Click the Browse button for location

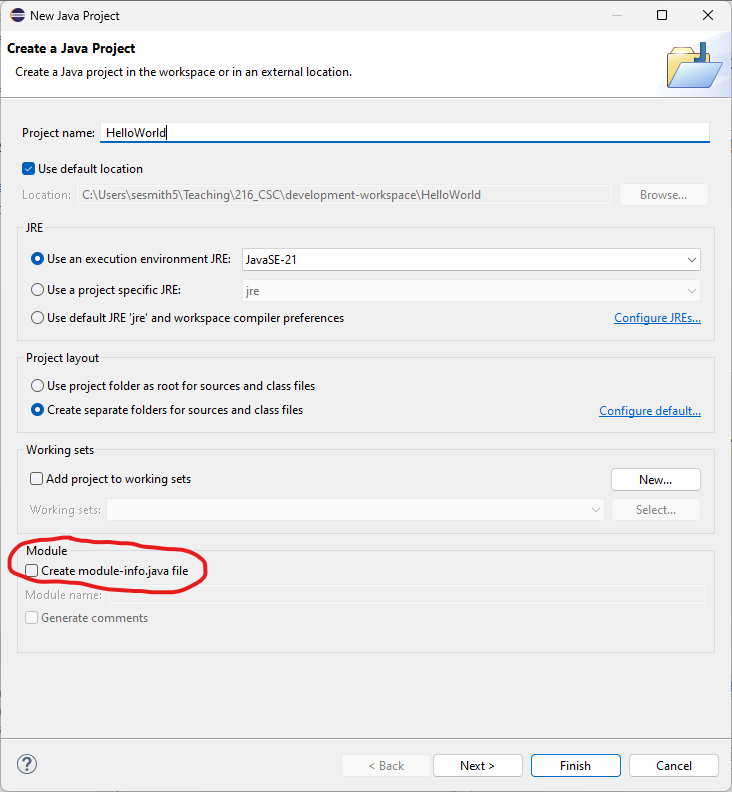[663, 195]
